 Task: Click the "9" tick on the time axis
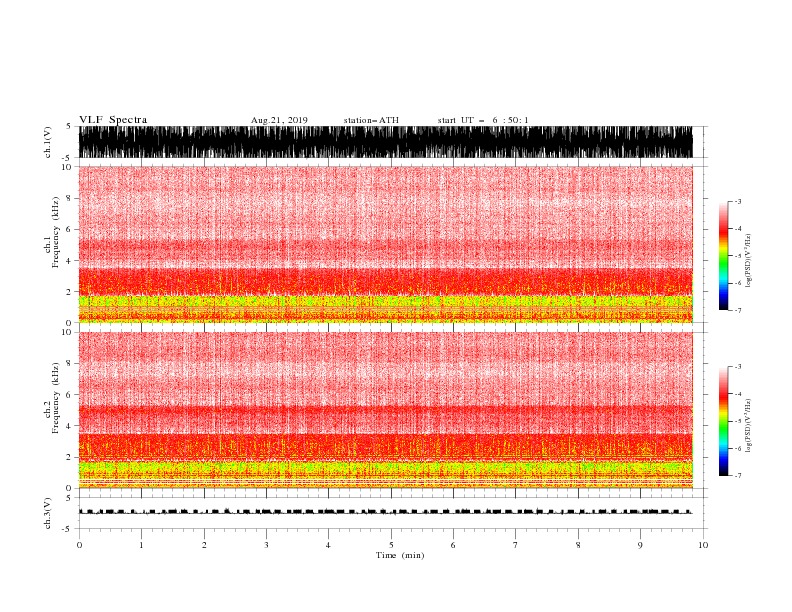tap(640, 545)
